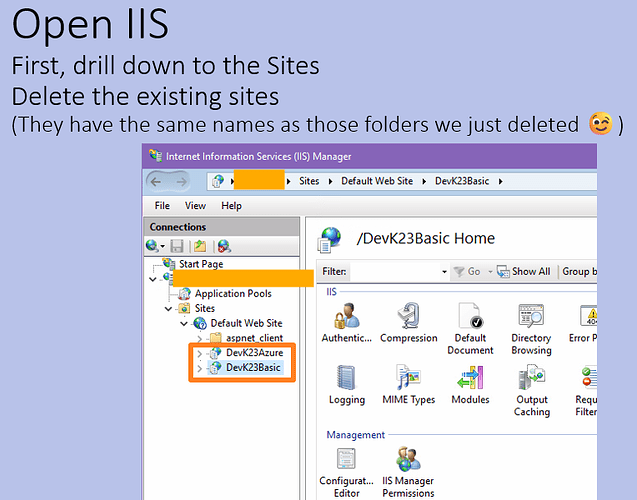Screen dimensions: 637x500
Task: Open the Configuration Editor
Action: coord(346,473)
